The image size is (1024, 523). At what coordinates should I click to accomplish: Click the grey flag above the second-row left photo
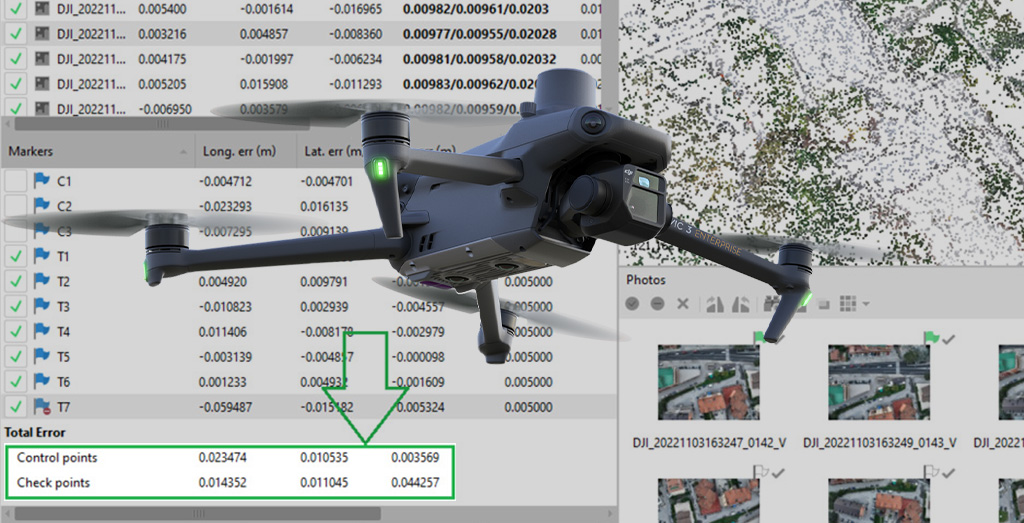[x=760, y=471]
